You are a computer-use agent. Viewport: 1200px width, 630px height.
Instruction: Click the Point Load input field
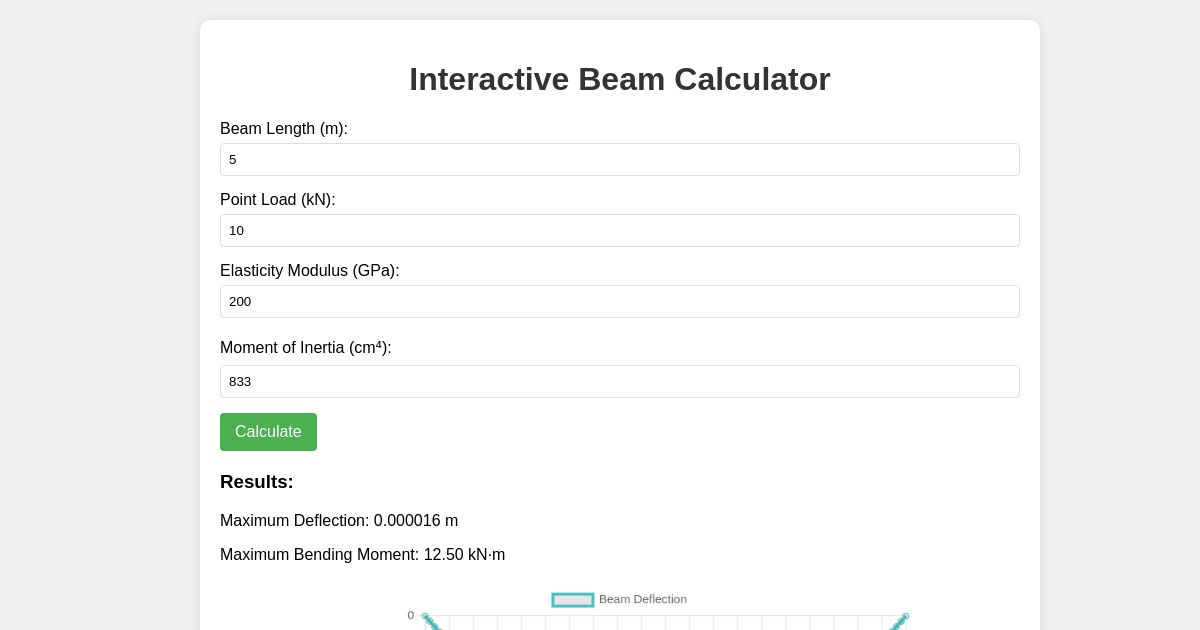coord(620,230)
